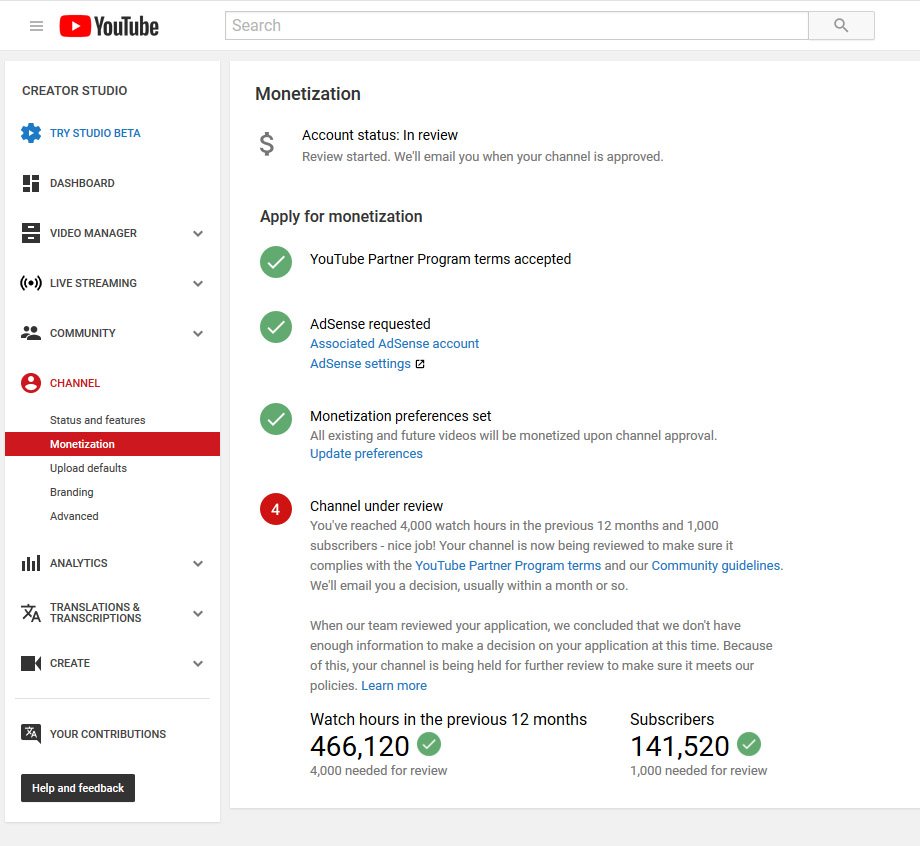The height and width of the screenshot is (846, 920).
Task: Click checkmark beside AdSense requested
Action: click(276, 327)
